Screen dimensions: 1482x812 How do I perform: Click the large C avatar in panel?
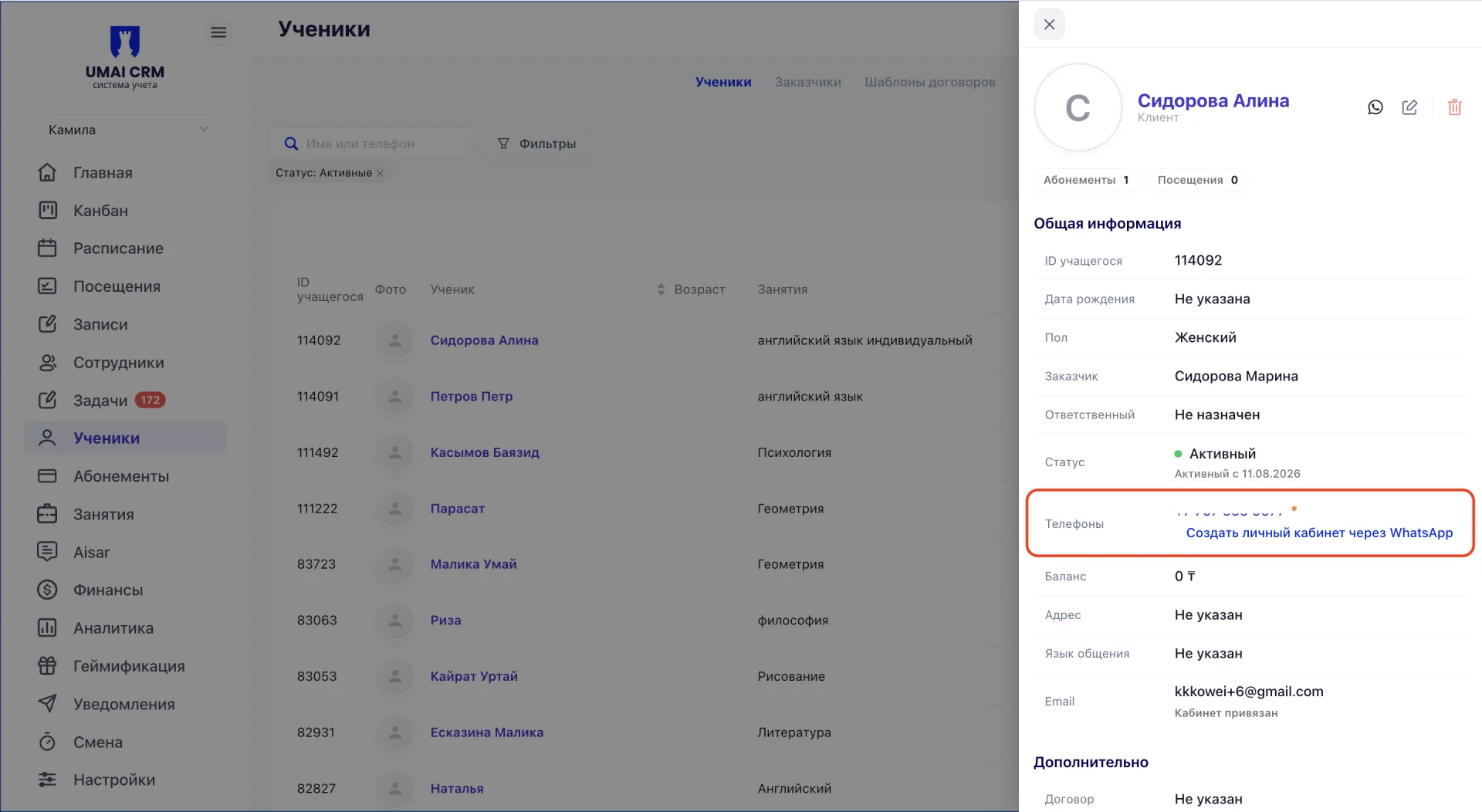(x=1078, y=107)
